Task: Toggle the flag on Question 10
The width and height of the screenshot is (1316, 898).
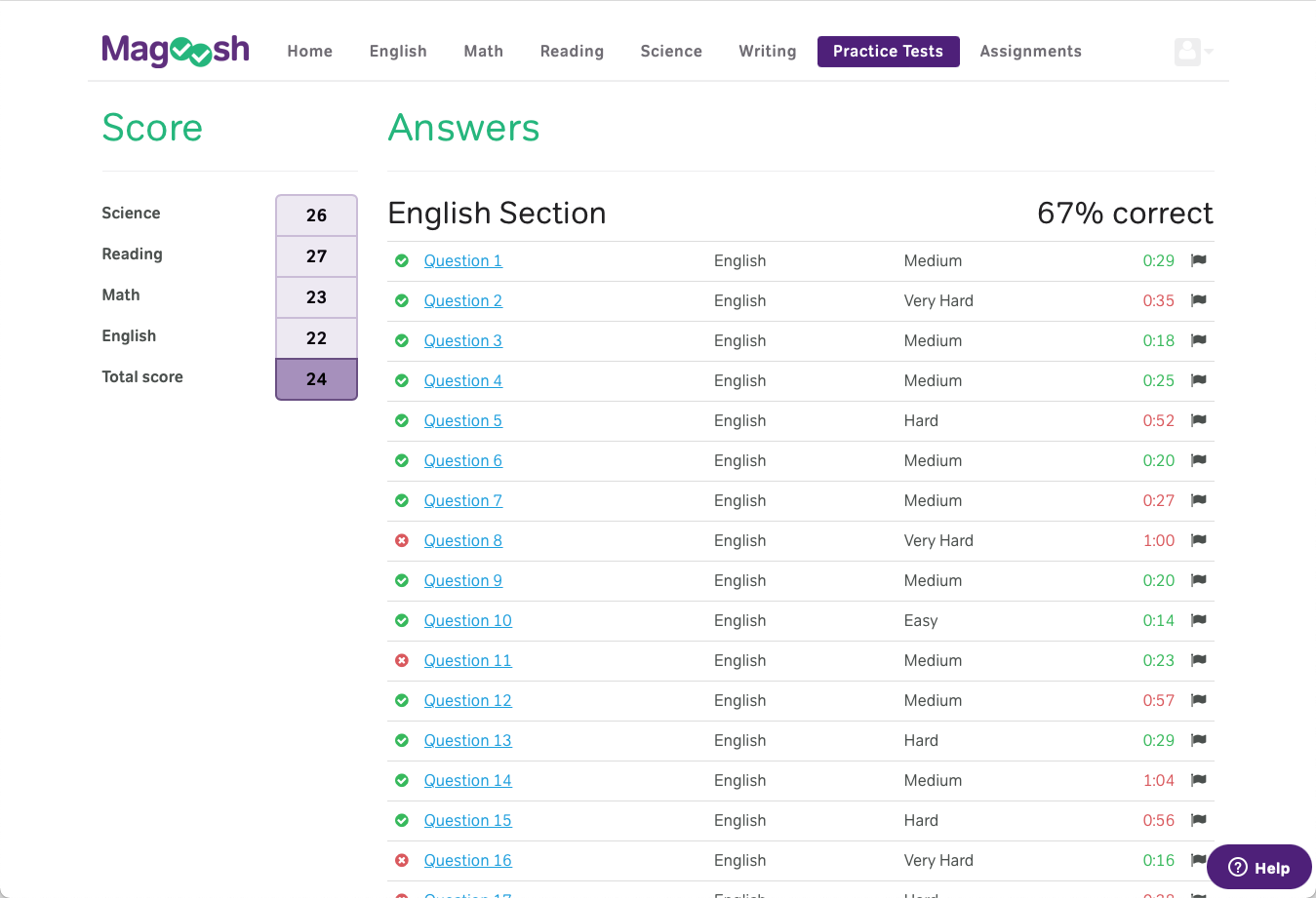Action: click(1199, 620)
